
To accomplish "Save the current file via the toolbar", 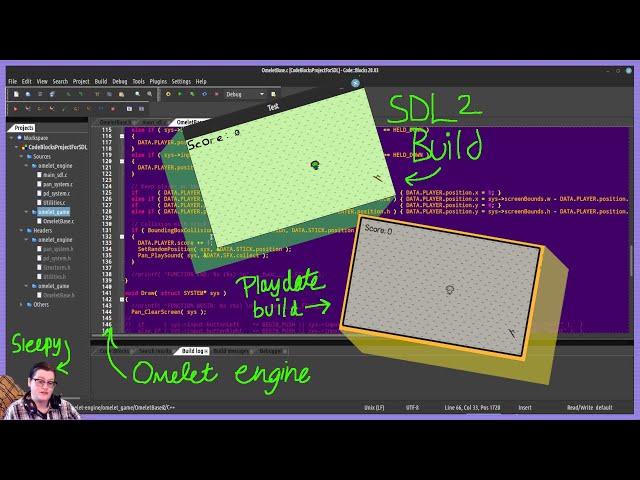I will pos(40,94).
